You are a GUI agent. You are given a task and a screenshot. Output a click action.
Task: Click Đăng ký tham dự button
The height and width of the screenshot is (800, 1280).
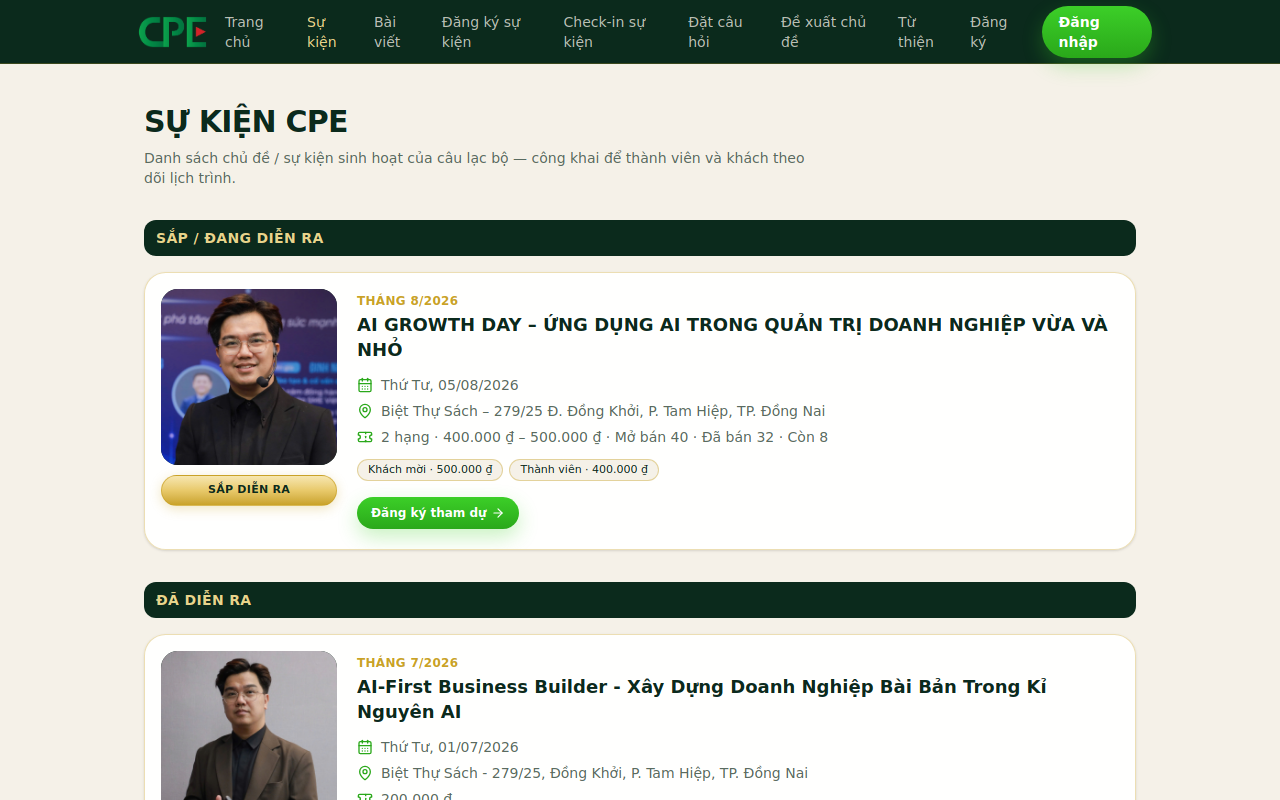tap(438, 513)
